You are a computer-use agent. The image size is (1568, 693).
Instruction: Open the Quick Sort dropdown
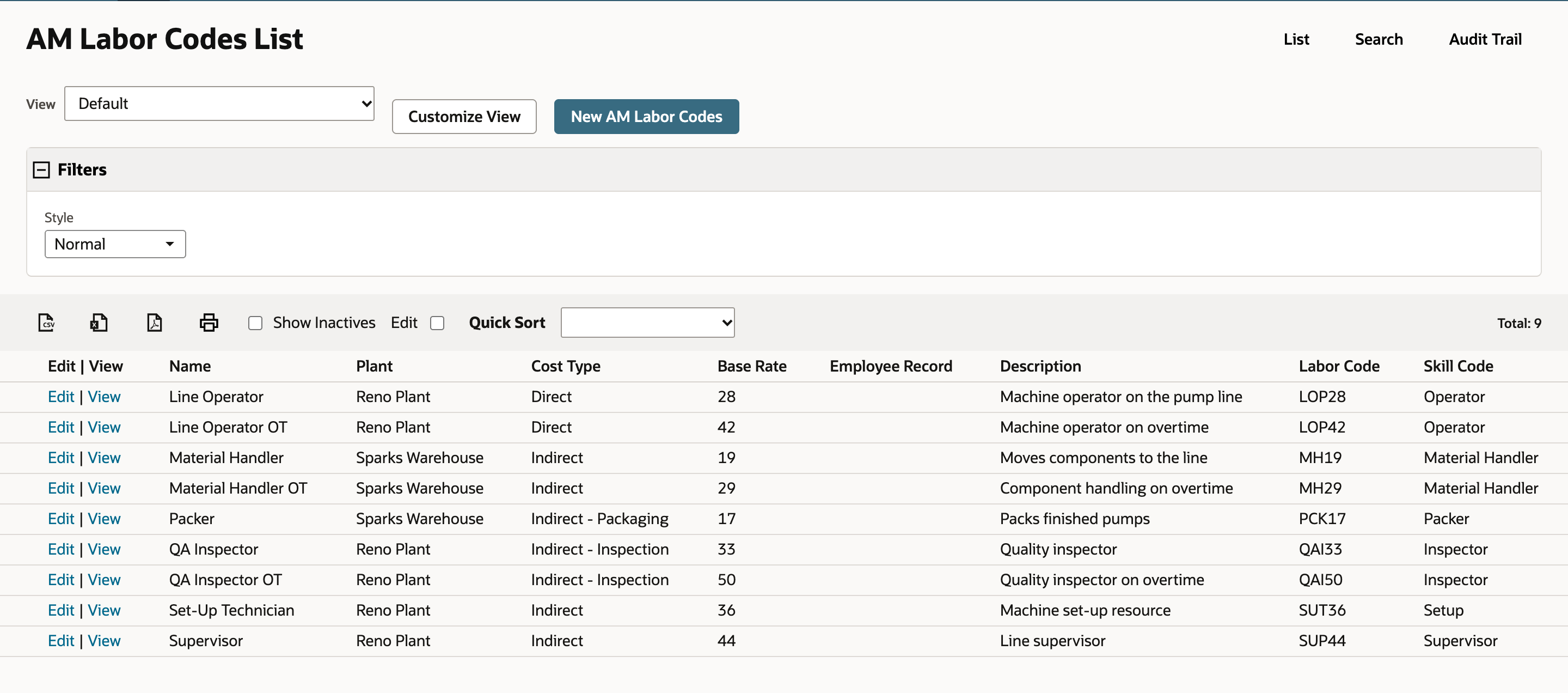tap(648, 323)
